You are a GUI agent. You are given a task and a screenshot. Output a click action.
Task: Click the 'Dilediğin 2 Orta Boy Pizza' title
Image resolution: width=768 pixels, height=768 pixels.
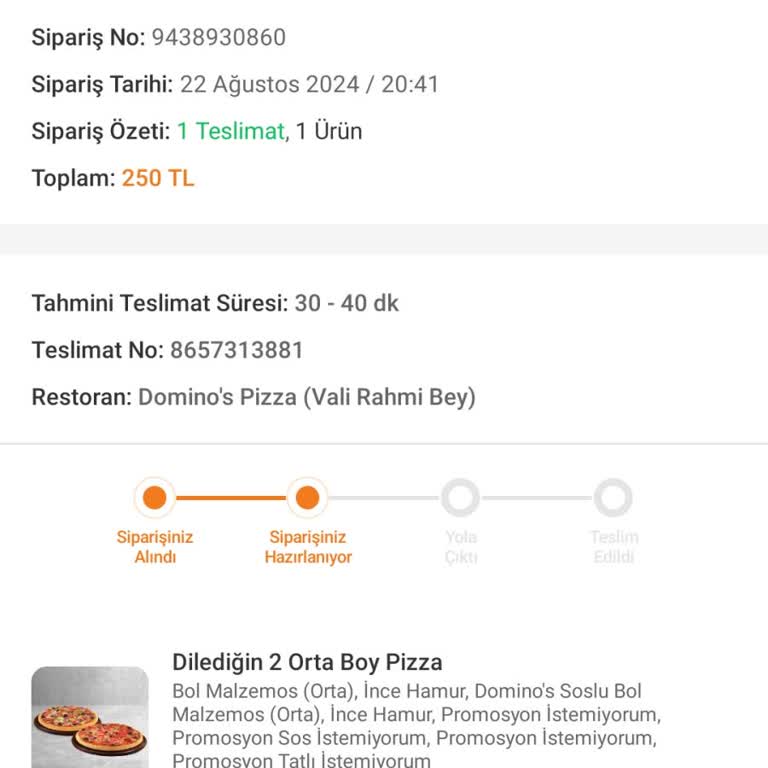coord(307,662)
